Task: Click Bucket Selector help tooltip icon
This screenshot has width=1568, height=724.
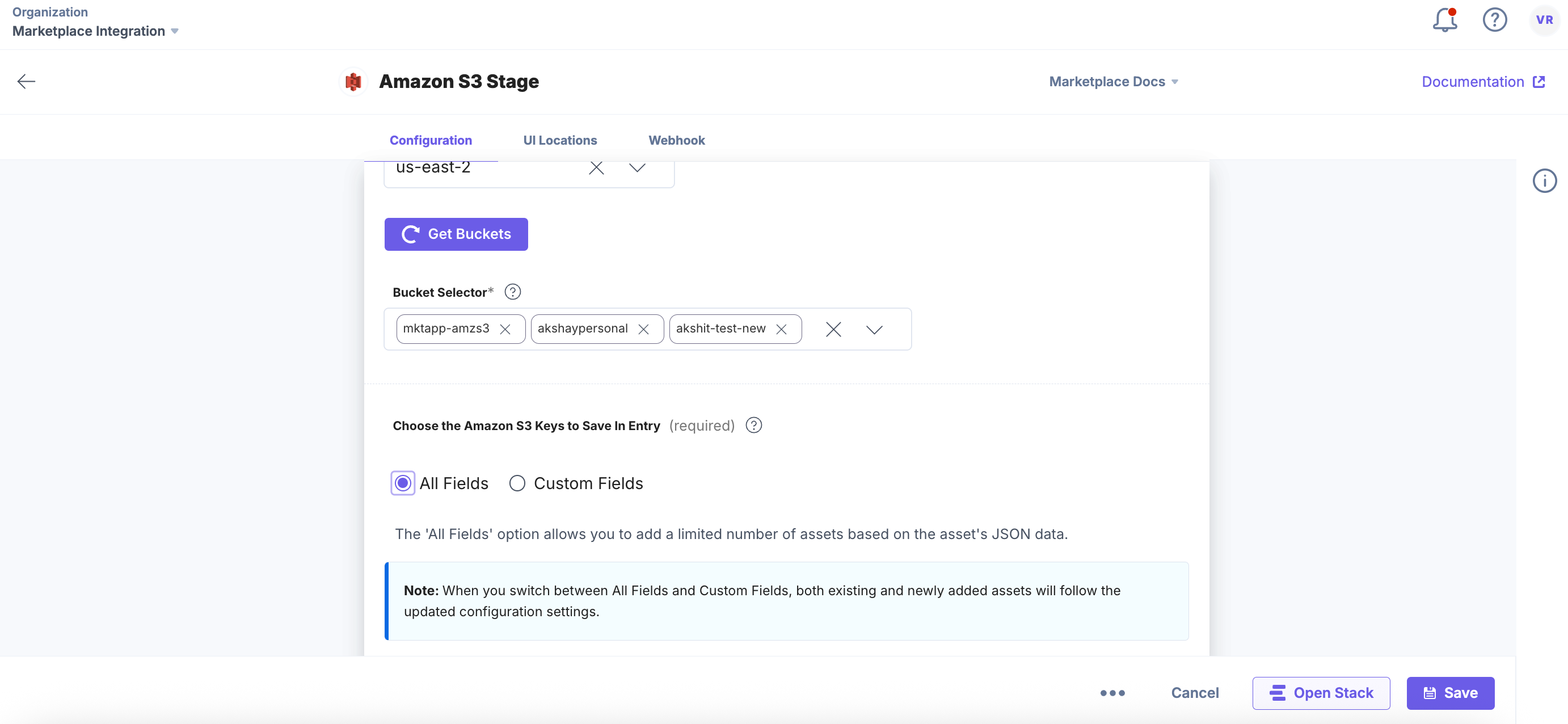Action: (512, 292)
